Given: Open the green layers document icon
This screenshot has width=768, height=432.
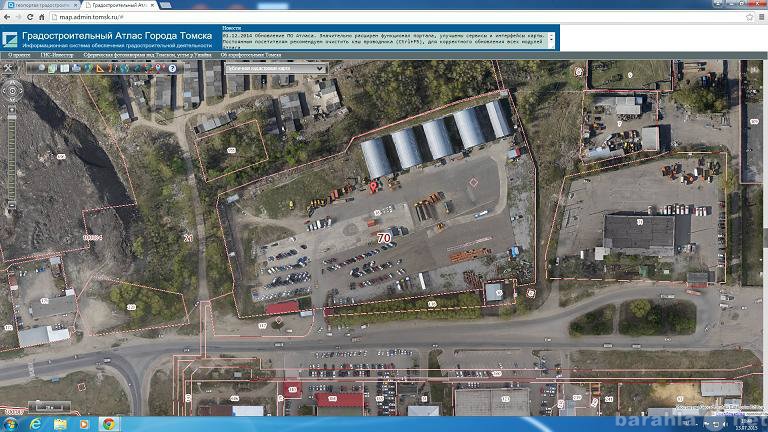Looking at the screenshot, I should click(52, 68).
